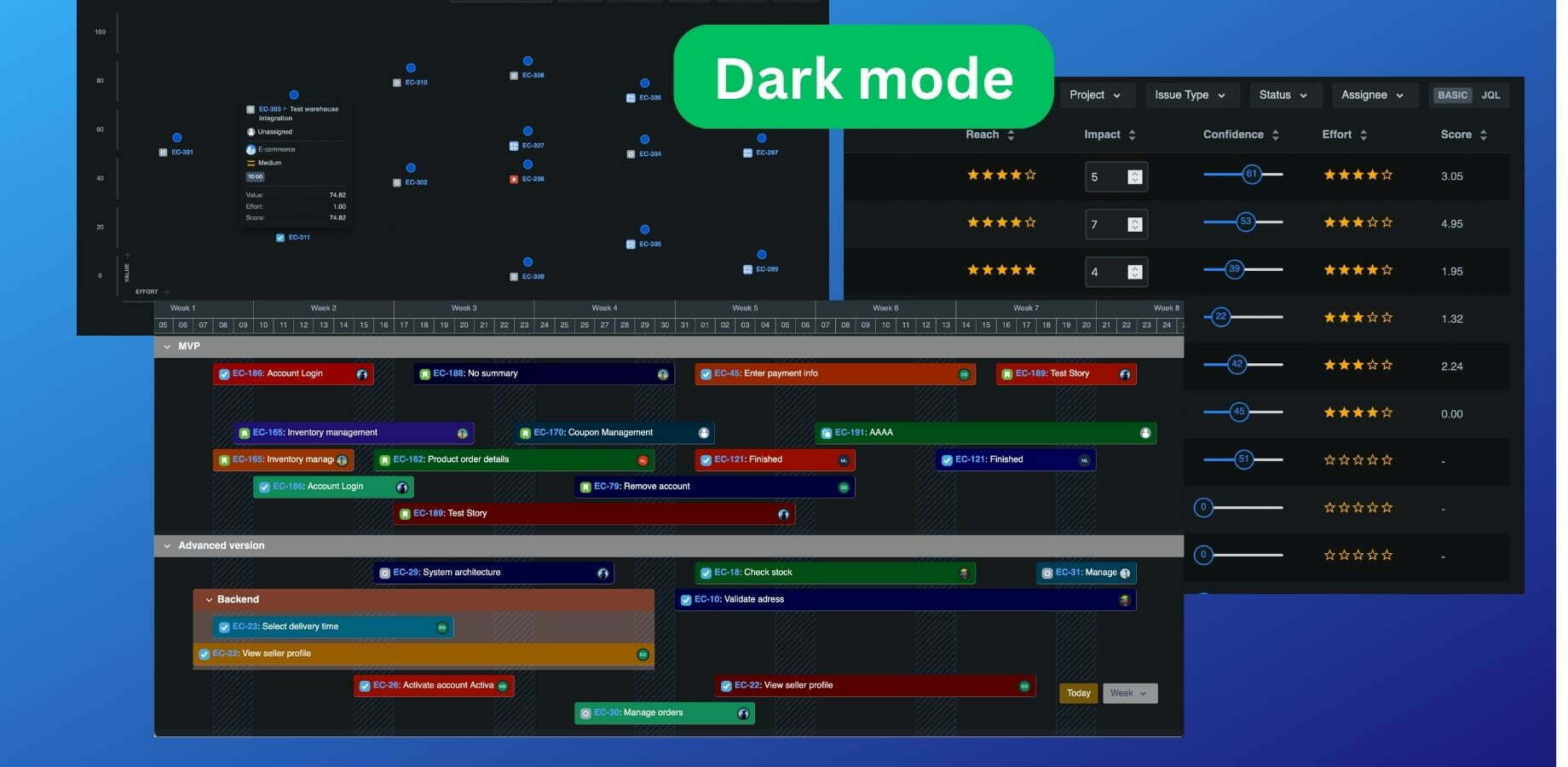1568x767 pixels.
Task: Click Effort stars in row scoring 1.32
Action: coord(1358,318)
